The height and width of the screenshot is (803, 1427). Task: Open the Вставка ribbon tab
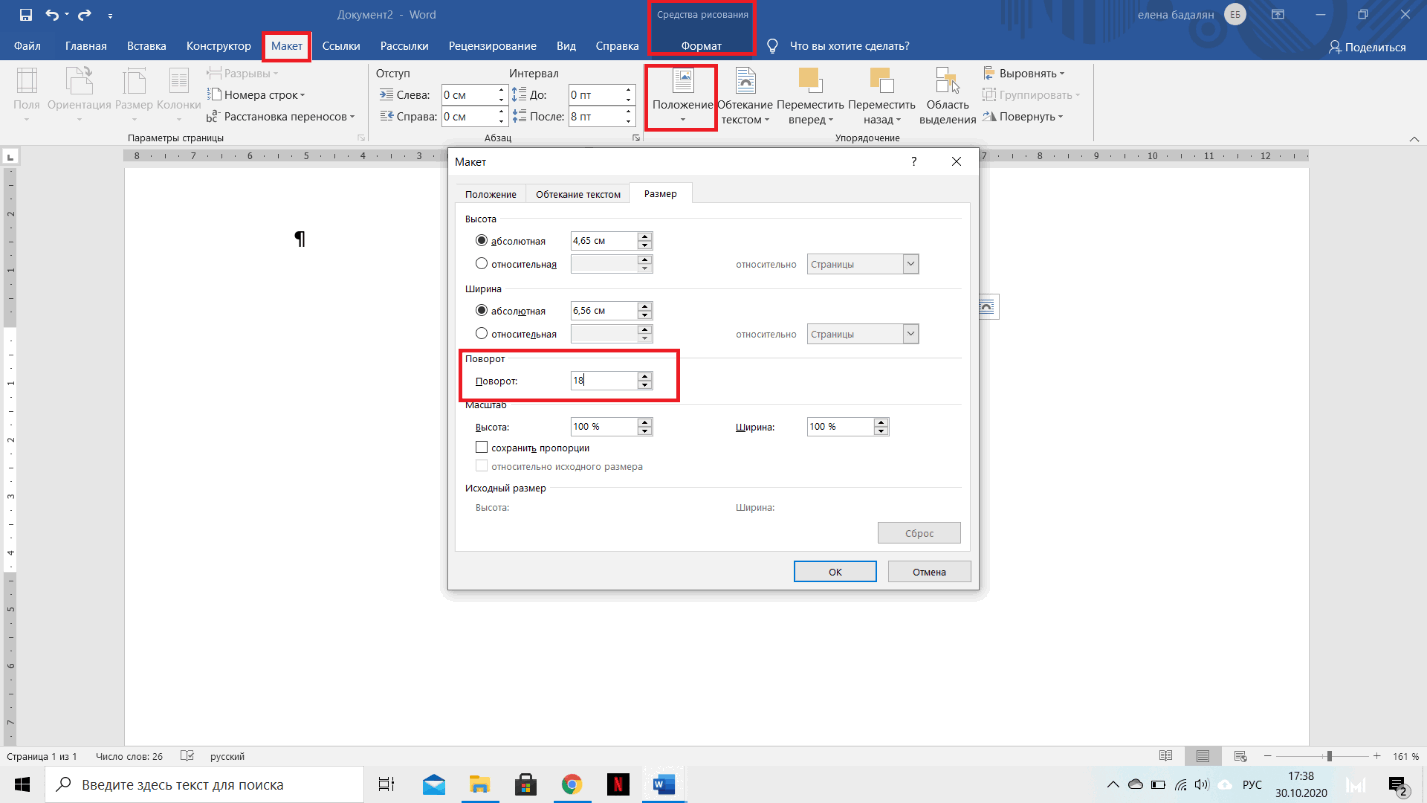point(145,46)
